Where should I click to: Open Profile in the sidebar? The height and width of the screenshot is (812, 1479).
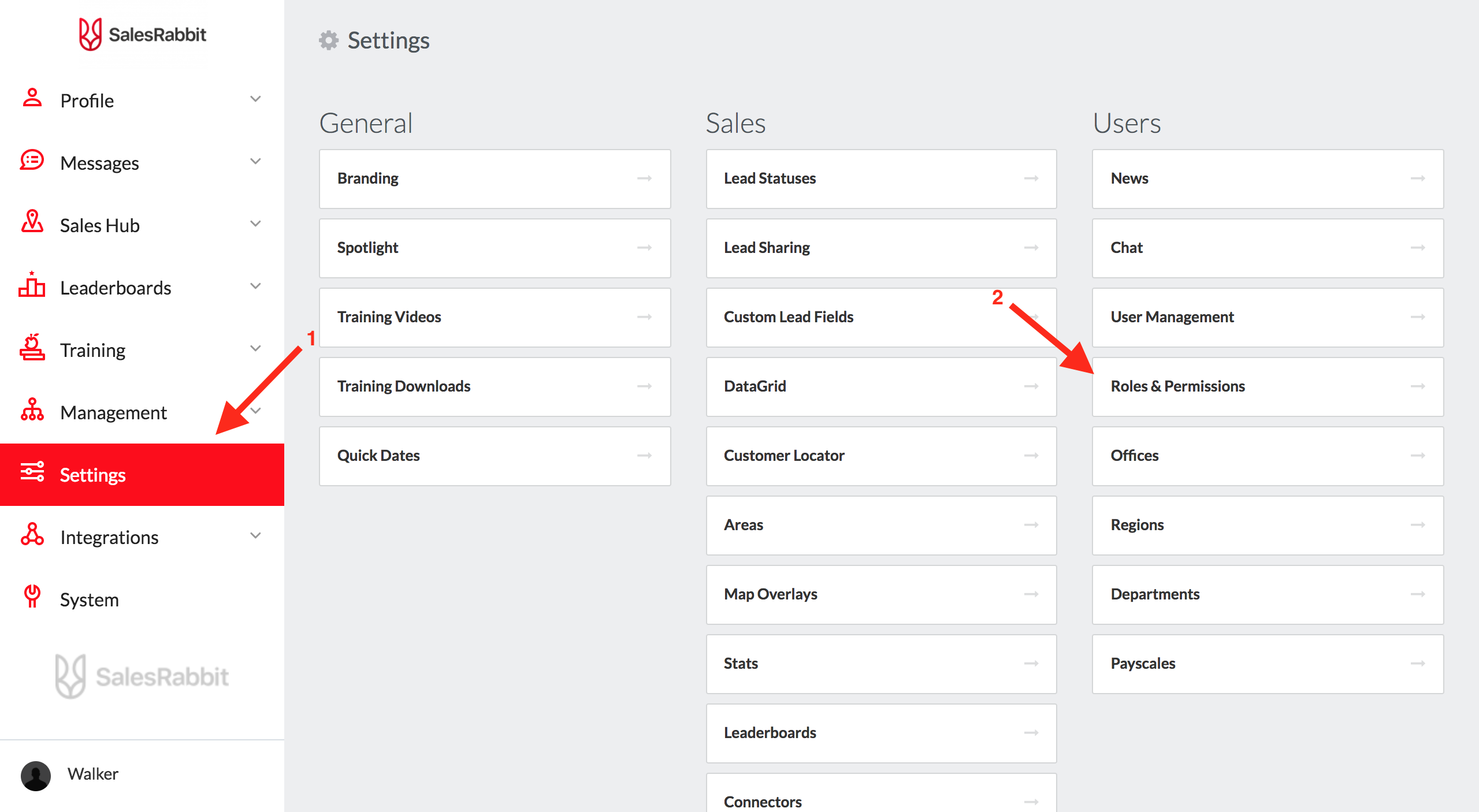point(142,100)
